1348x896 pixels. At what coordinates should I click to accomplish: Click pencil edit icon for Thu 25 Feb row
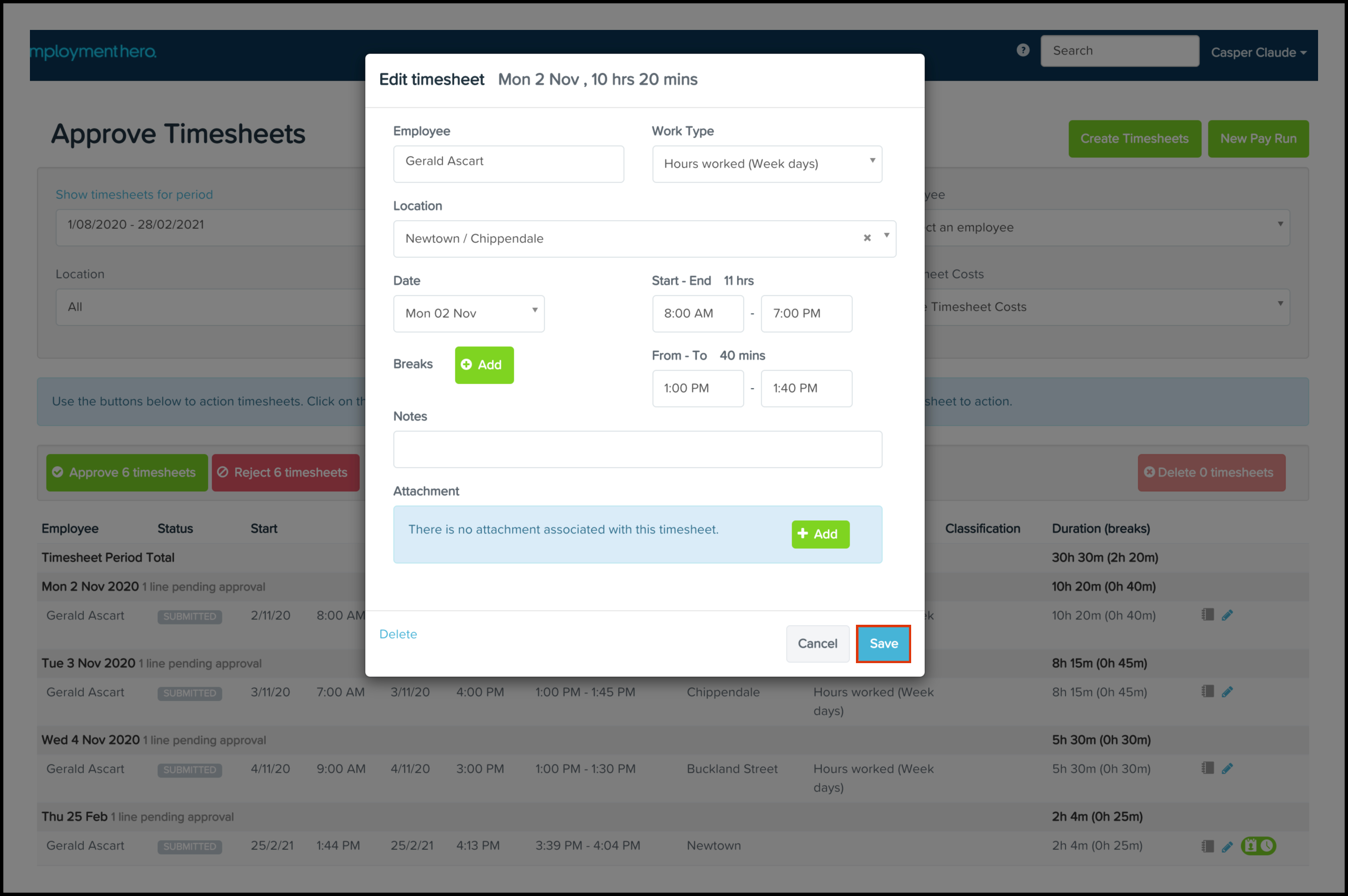[x=1227, y=846]
